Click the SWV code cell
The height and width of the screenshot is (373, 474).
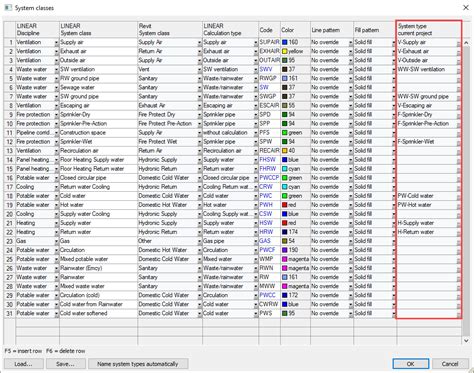(x=269, y=69)
